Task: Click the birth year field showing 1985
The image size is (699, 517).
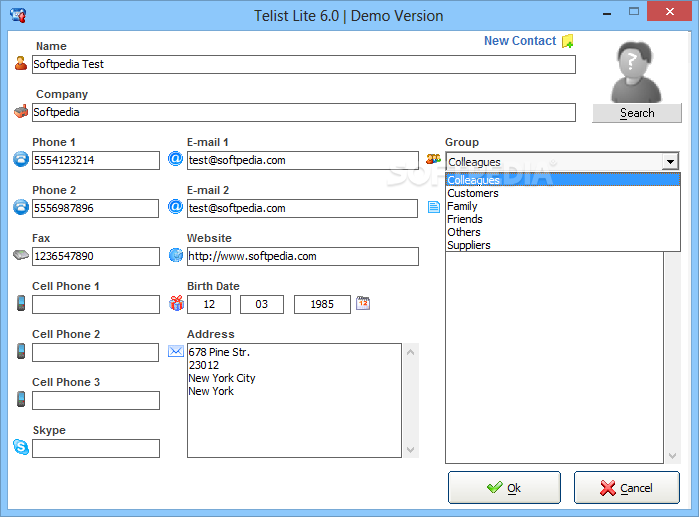Action: 322,304
